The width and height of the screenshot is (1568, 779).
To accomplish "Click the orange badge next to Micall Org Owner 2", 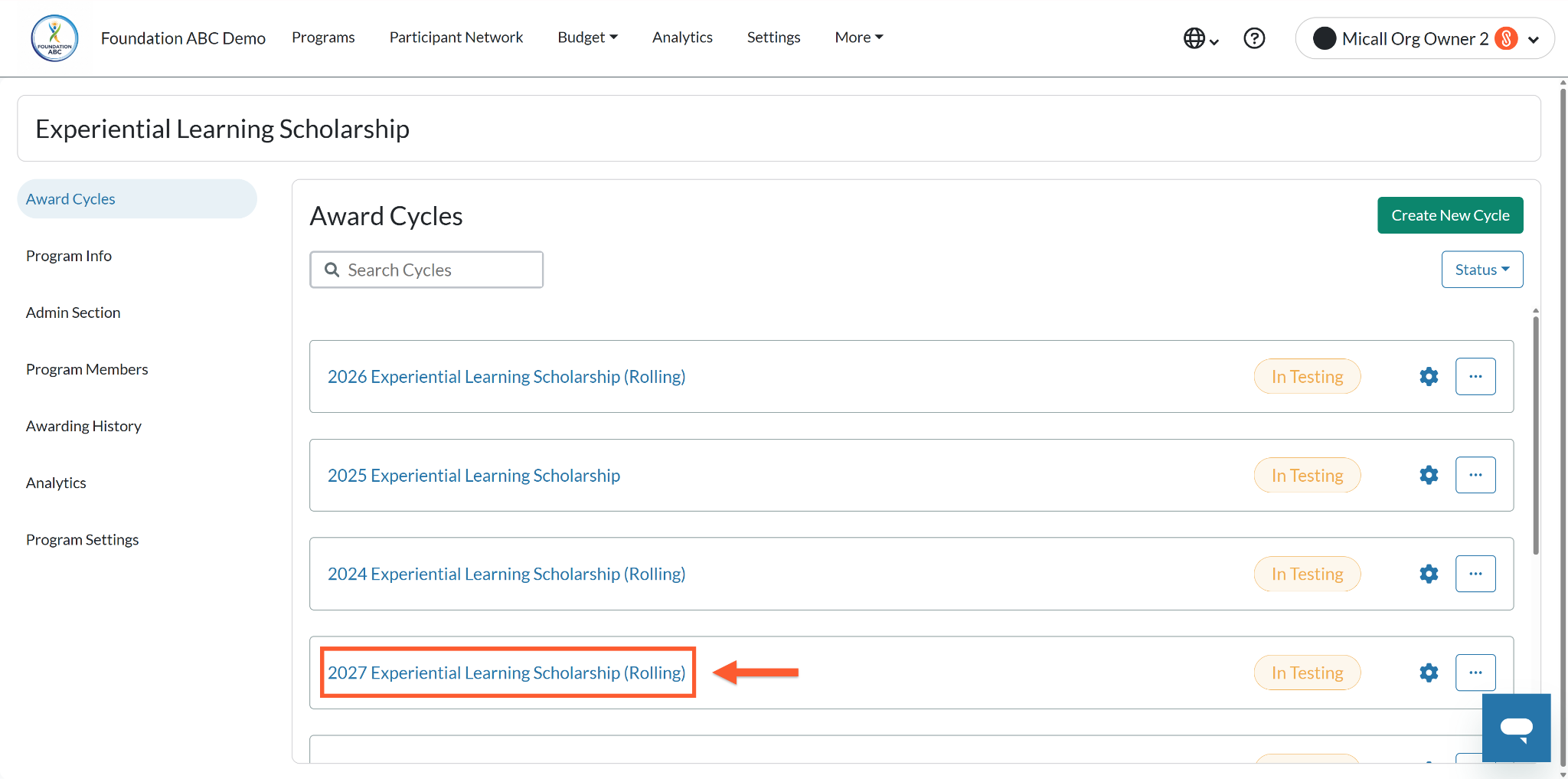I will (x=1506, y=38).
